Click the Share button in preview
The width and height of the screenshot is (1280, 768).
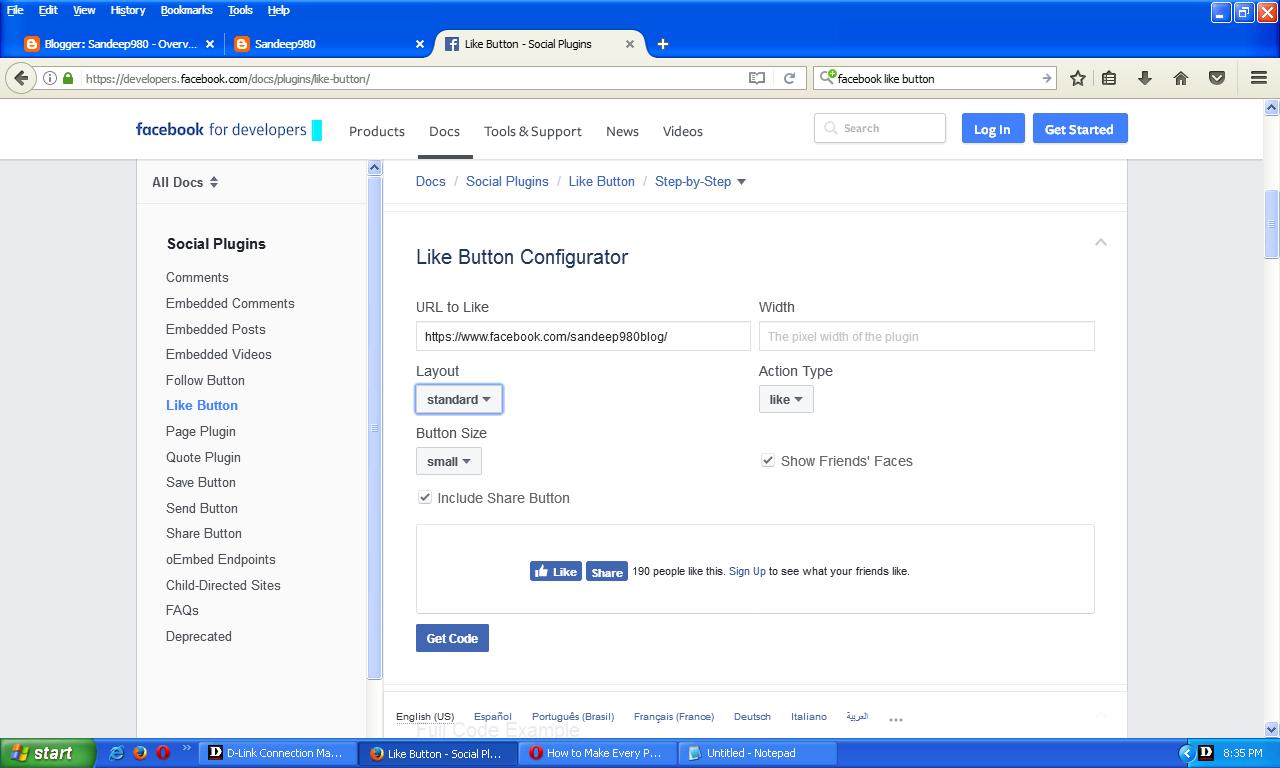click(606, 571)
